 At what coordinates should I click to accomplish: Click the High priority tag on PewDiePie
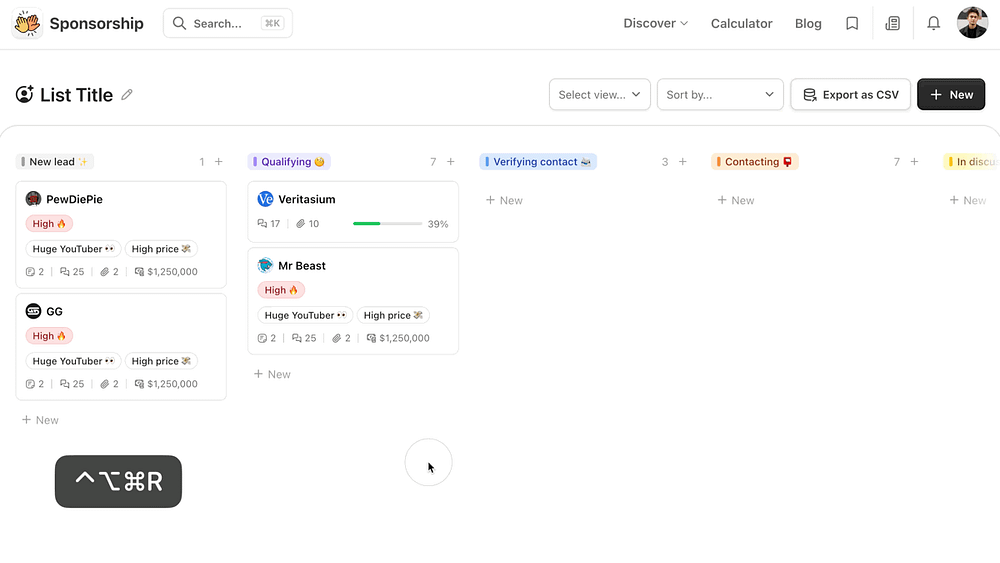(x=49, y=224)
